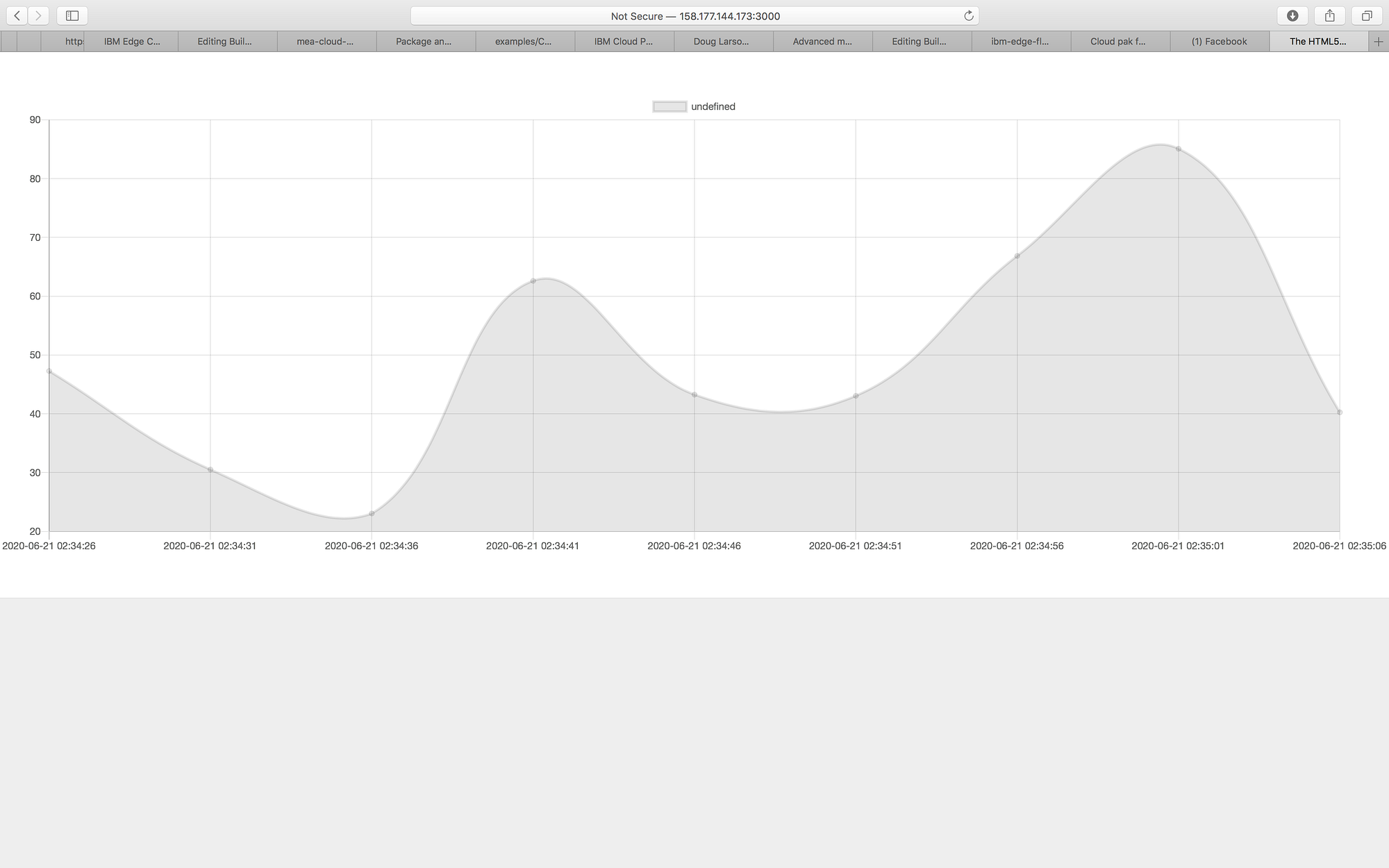
Task: Select the 'The HTML5...' active tab
Action: pos(1317,41)
